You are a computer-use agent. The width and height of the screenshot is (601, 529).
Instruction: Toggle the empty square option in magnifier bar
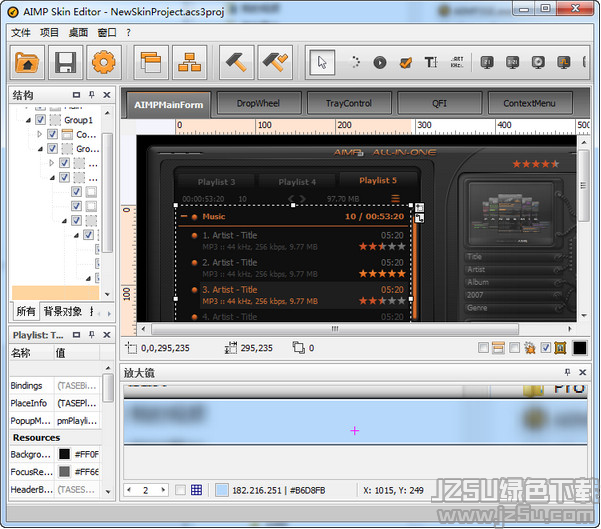tap(180, 490)
